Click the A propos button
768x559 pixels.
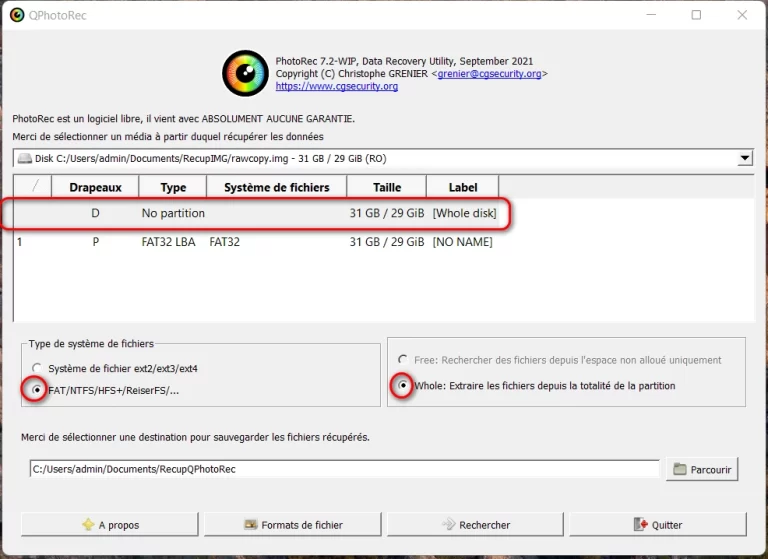click(x=110, y=525)
